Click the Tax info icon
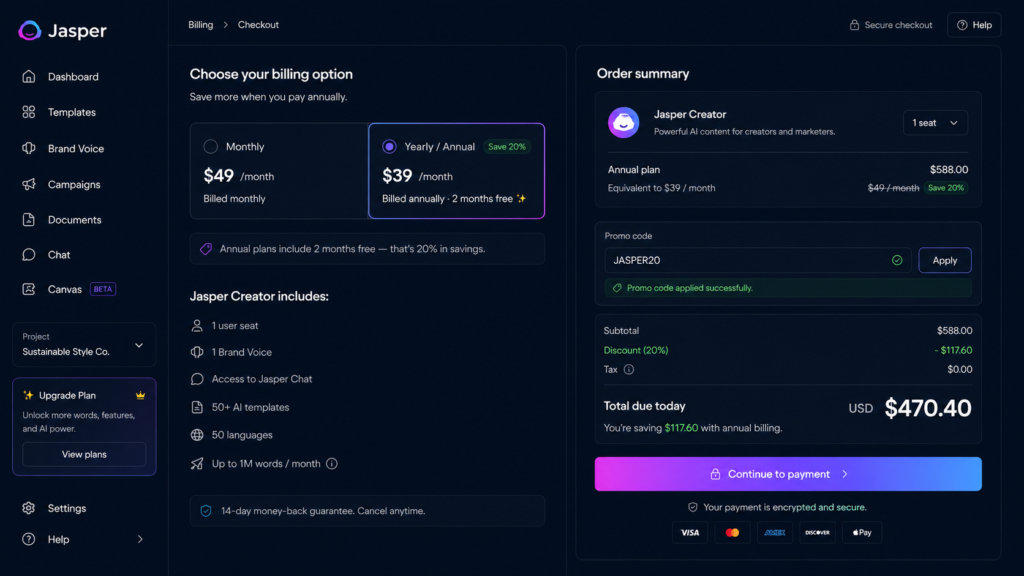 point(629,370)
